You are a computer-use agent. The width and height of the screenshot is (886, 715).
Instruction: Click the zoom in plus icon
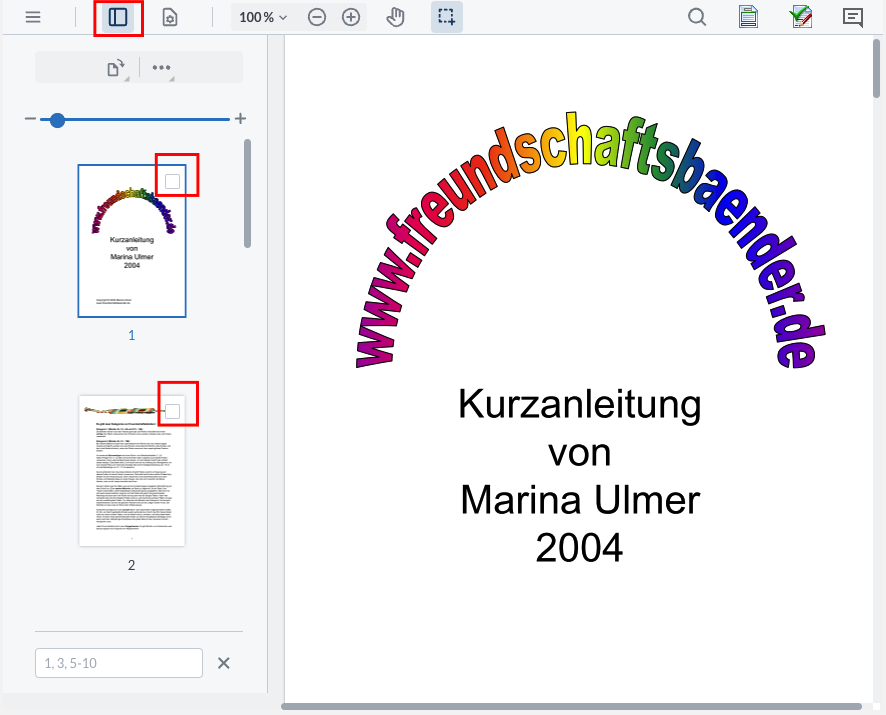351,17
